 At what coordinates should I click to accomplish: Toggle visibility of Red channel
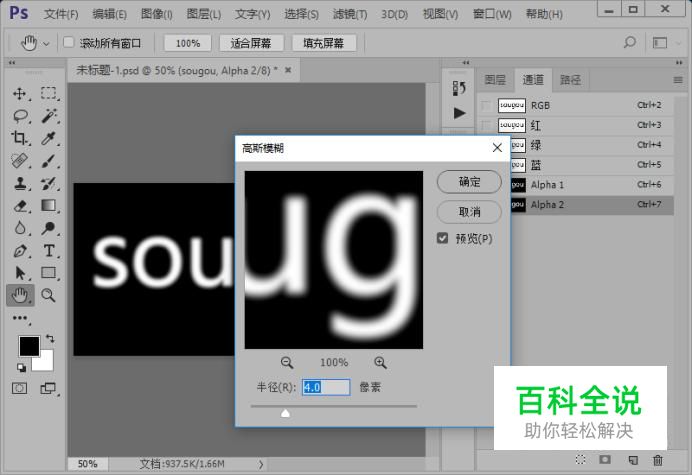coord(486,125)
